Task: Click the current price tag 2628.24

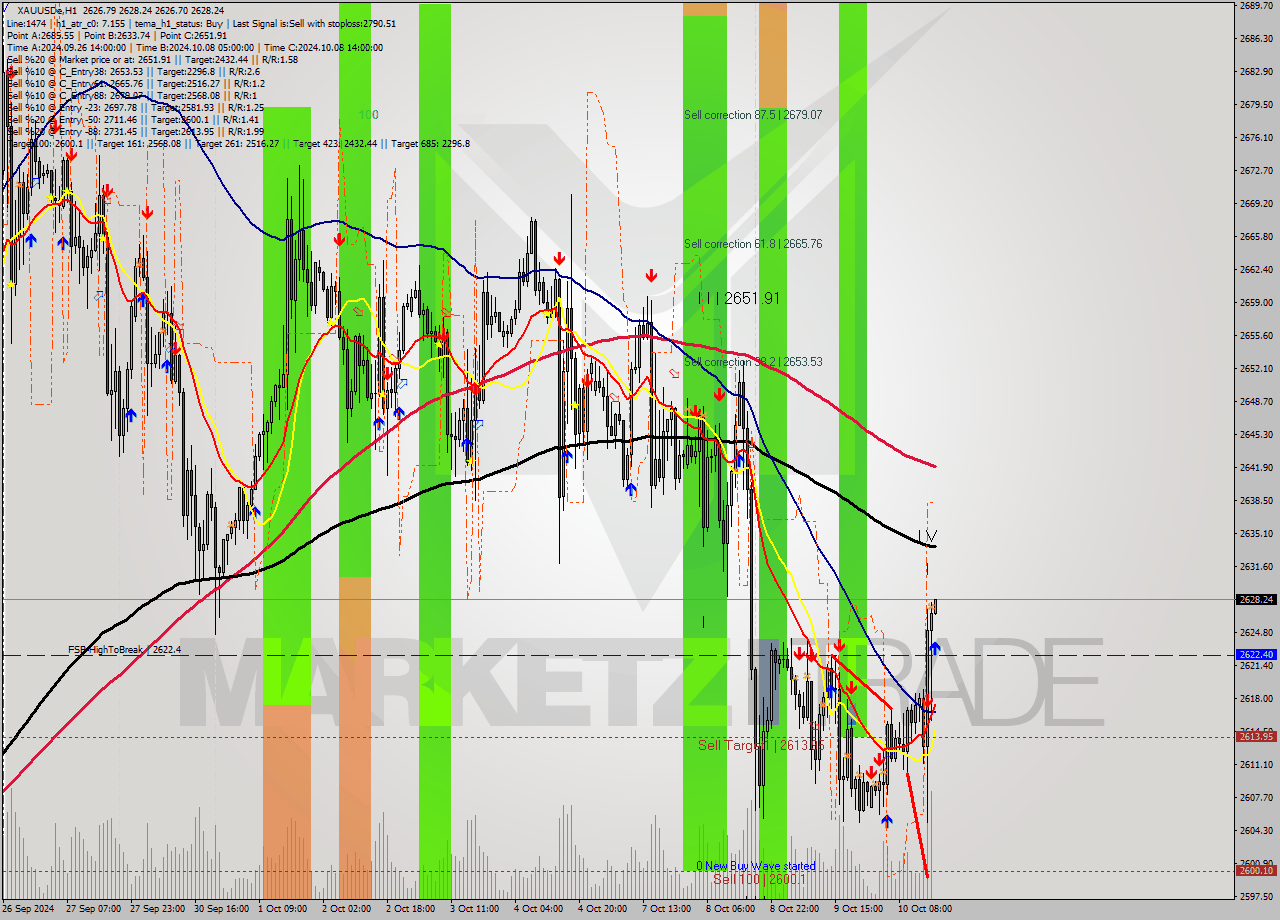Action: [1256, 600]
